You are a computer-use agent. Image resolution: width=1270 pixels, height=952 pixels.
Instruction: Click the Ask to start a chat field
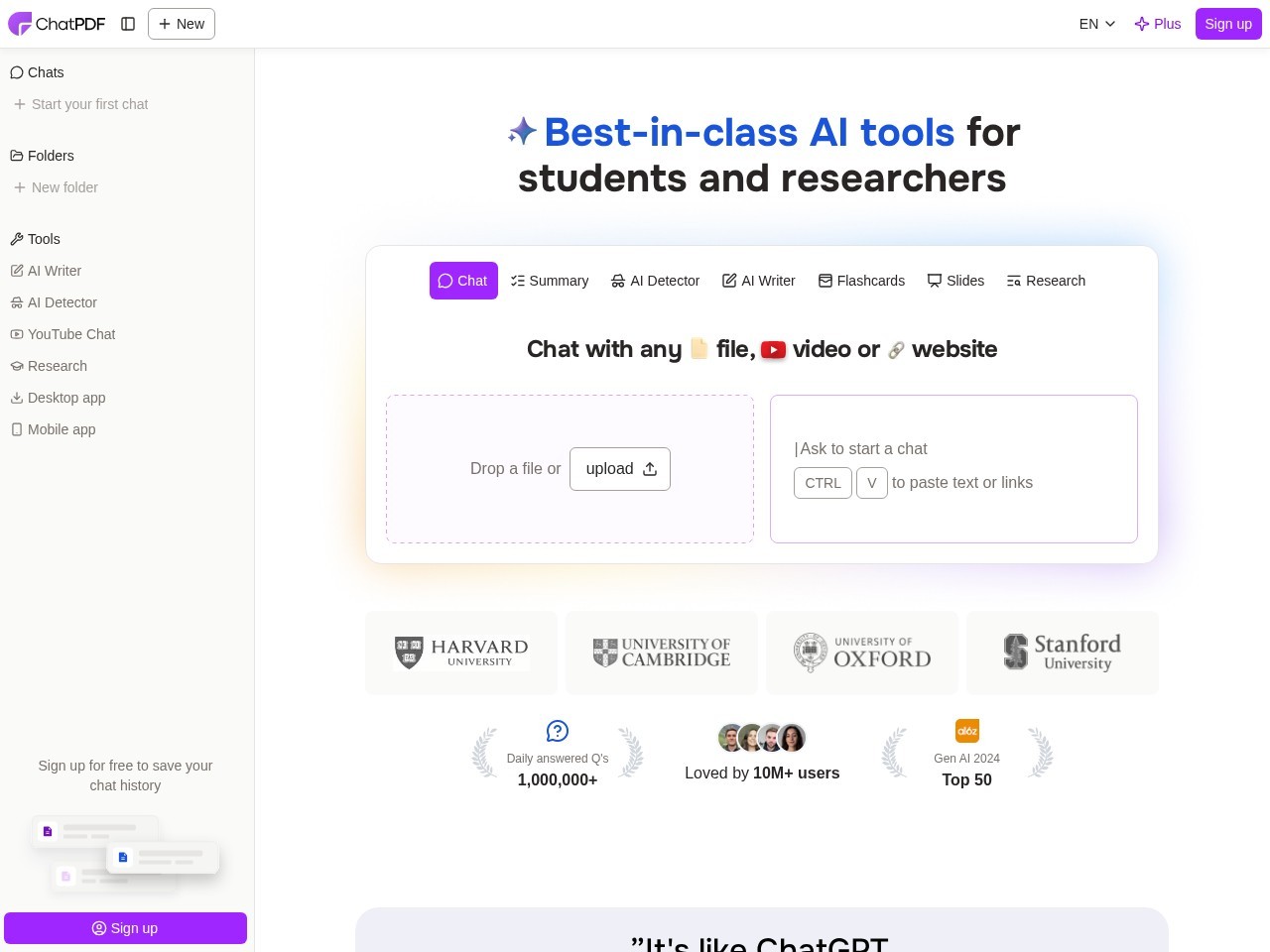coord(952,448)
